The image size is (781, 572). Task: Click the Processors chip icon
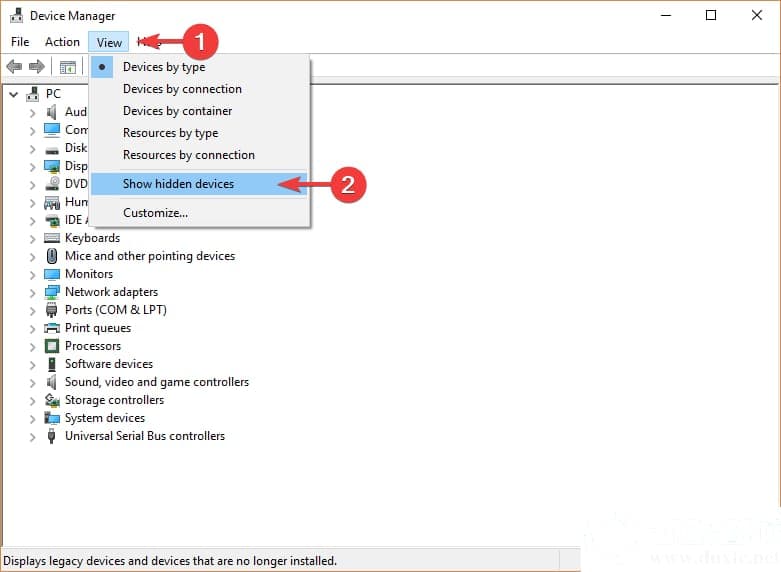click(52, 346)
